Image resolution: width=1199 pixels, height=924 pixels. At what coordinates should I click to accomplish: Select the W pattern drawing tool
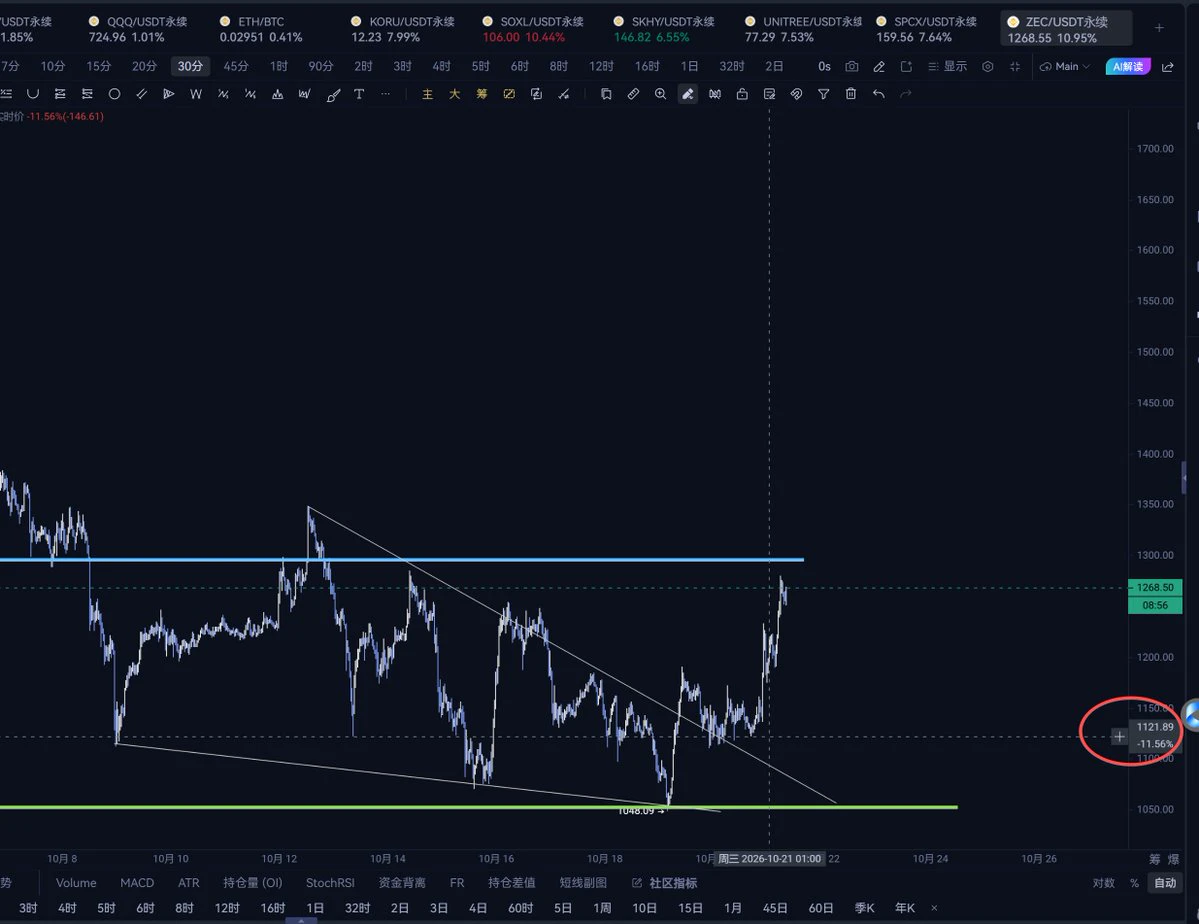pyautogui.click(x=196, y=94)
